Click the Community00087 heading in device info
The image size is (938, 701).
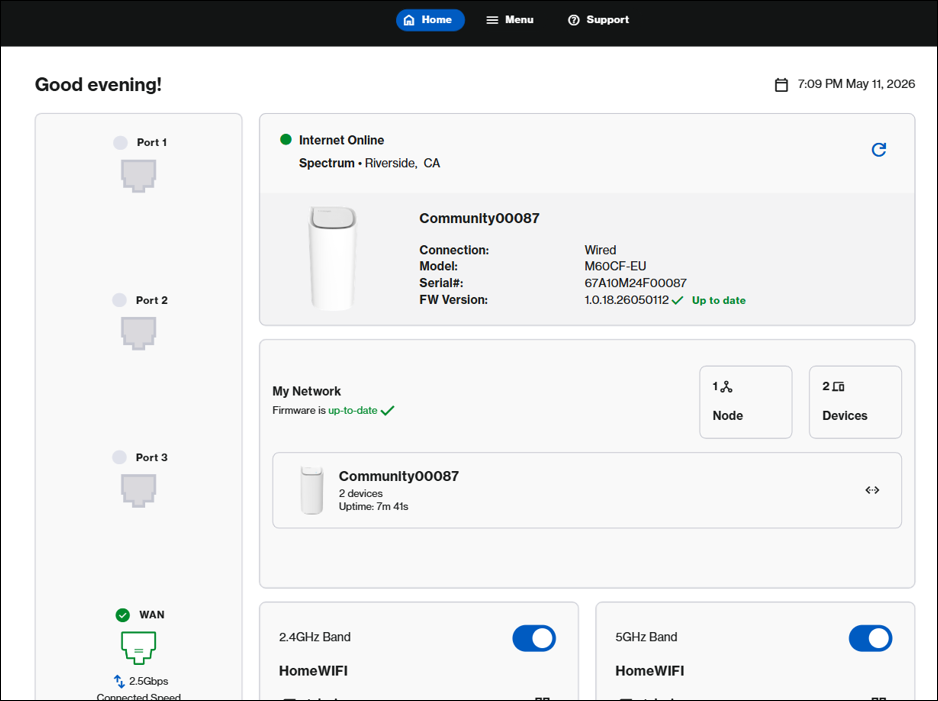coord(479,218)
